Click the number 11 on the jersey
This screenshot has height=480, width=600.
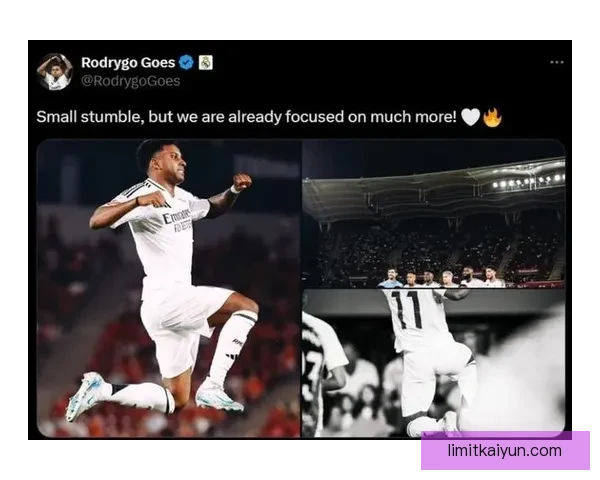click(408, 310)
